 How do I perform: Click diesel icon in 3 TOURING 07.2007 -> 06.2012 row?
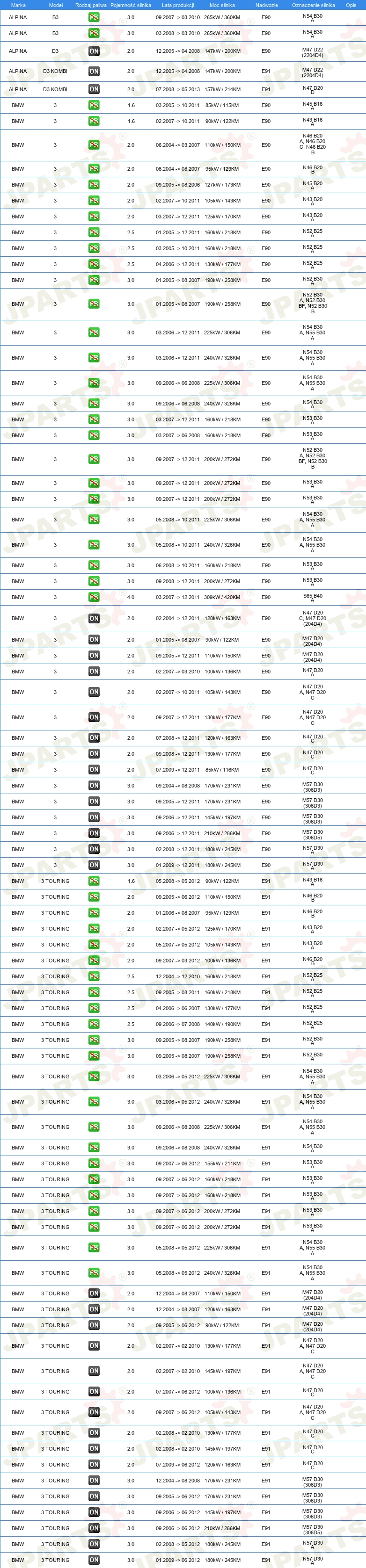(x=94, y=1392)
